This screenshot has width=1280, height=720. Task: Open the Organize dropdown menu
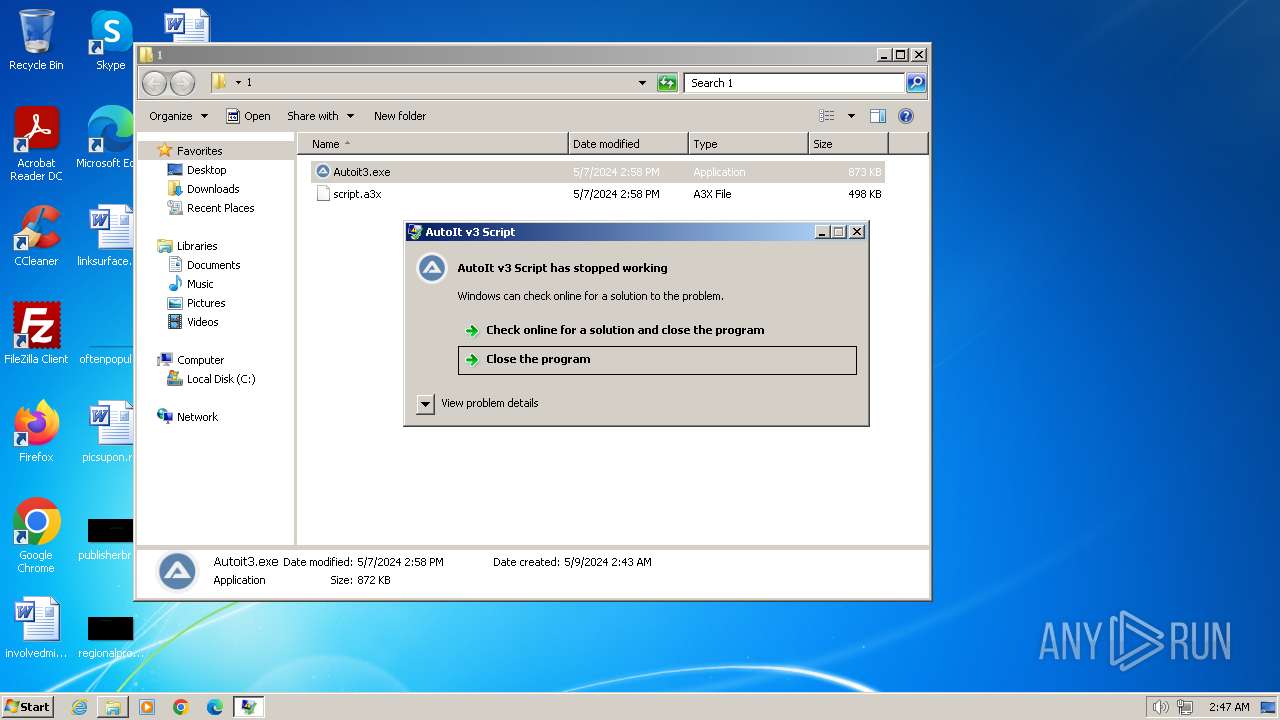click(179, 116)
